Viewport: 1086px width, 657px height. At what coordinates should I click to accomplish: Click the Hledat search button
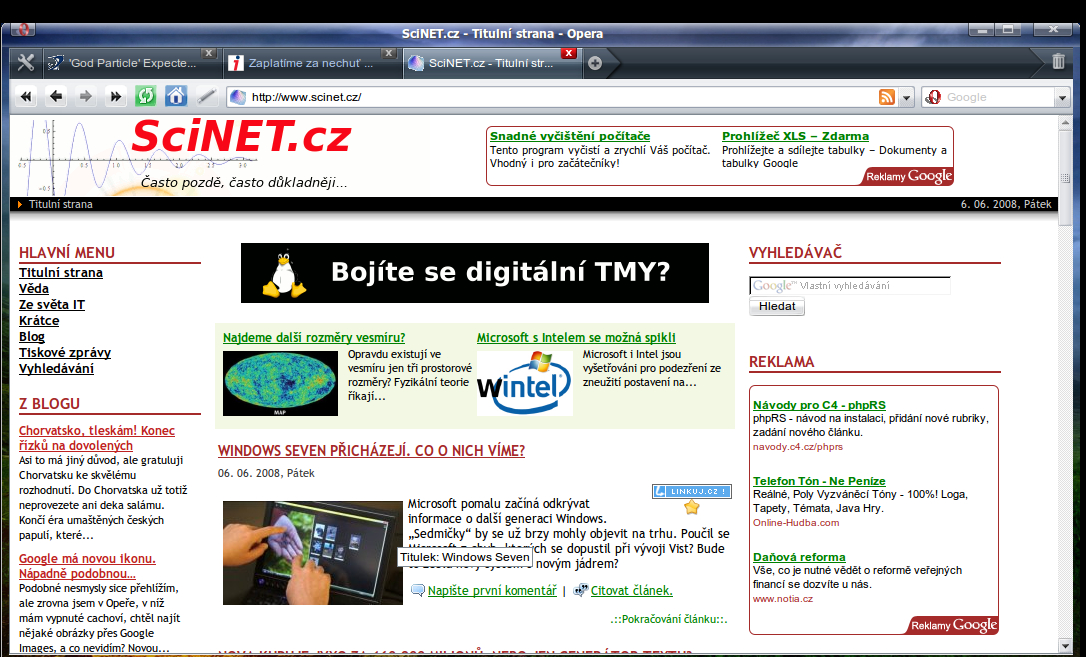[777, 306]
